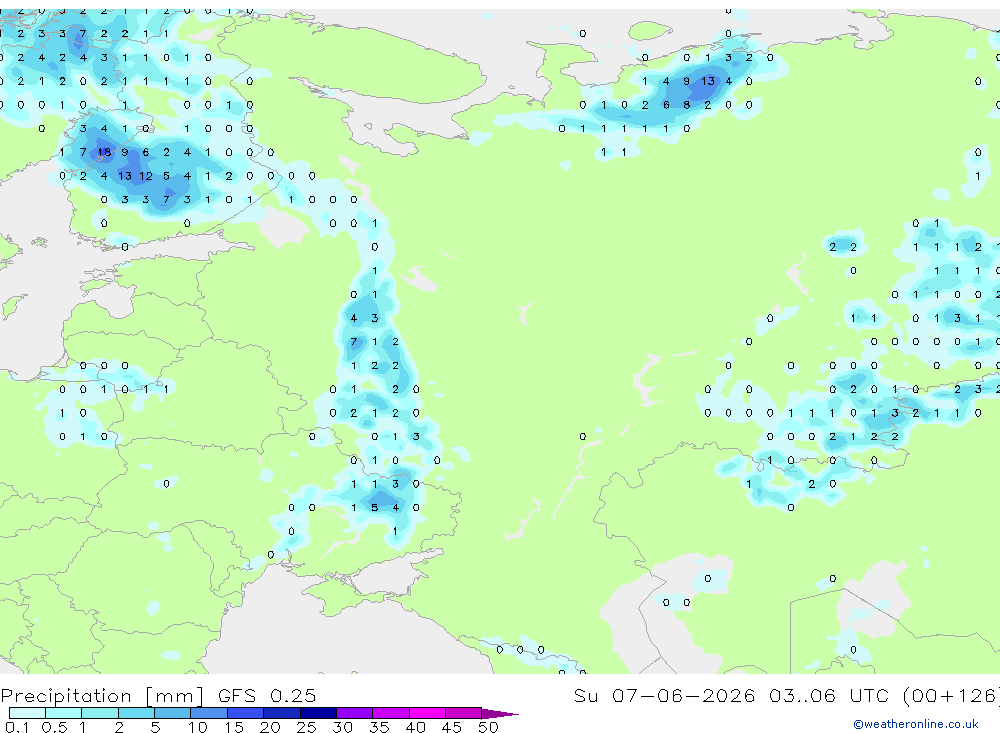Image resolution: width=1000 pixels, height=733 pixels.
Task: Click the legend label '25'
Action: pyautogui.click(x=306, y=727)
